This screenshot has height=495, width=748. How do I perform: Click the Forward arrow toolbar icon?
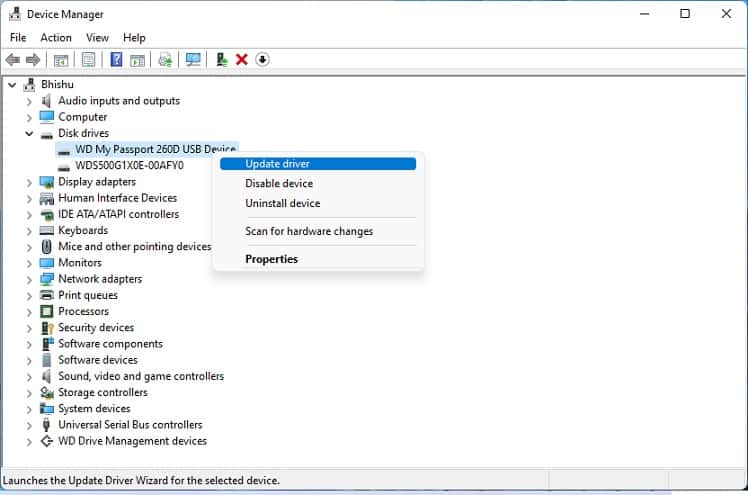33,60
